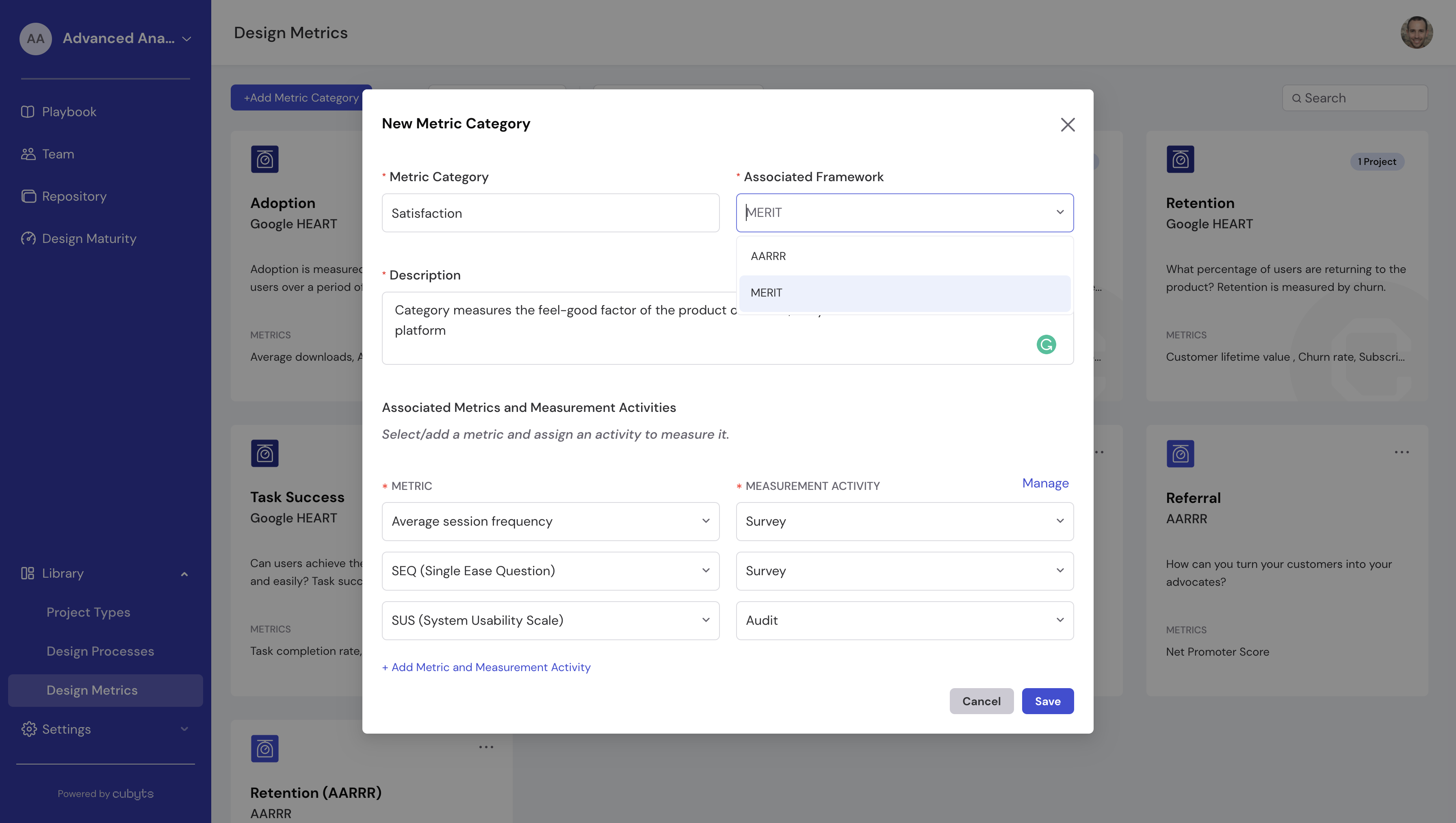
Task: Click the Retention card metric icon
Action: 1180,159
